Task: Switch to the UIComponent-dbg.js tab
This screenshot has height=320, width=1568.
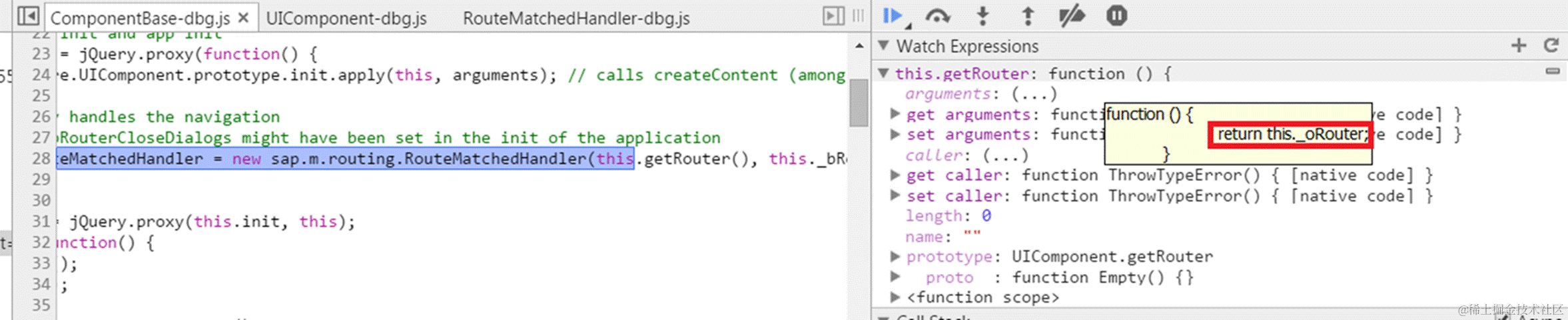Action: (x=346, y=18)
